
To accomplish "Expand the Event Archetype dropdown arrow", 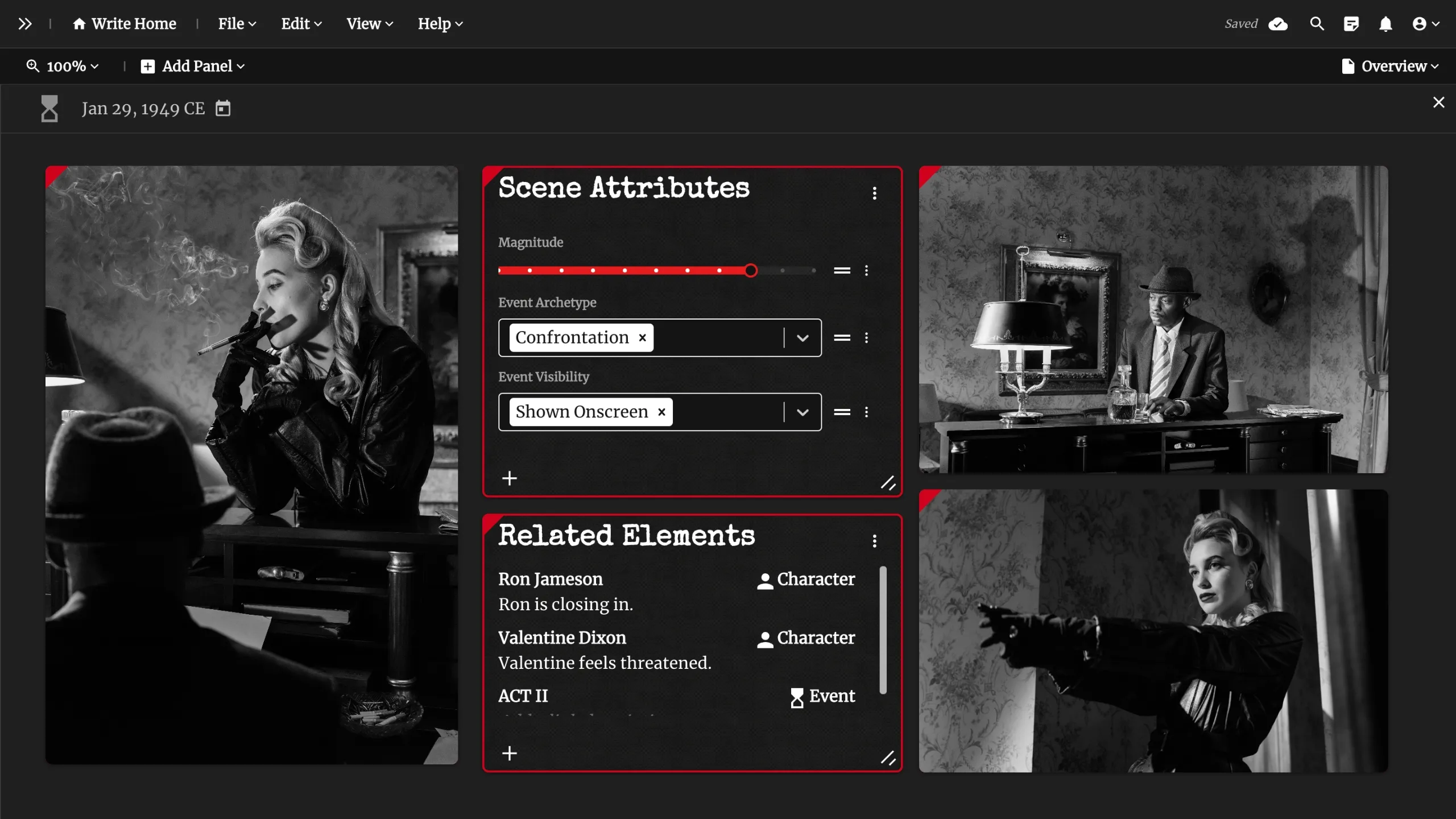I will click(x=803, y=338).
